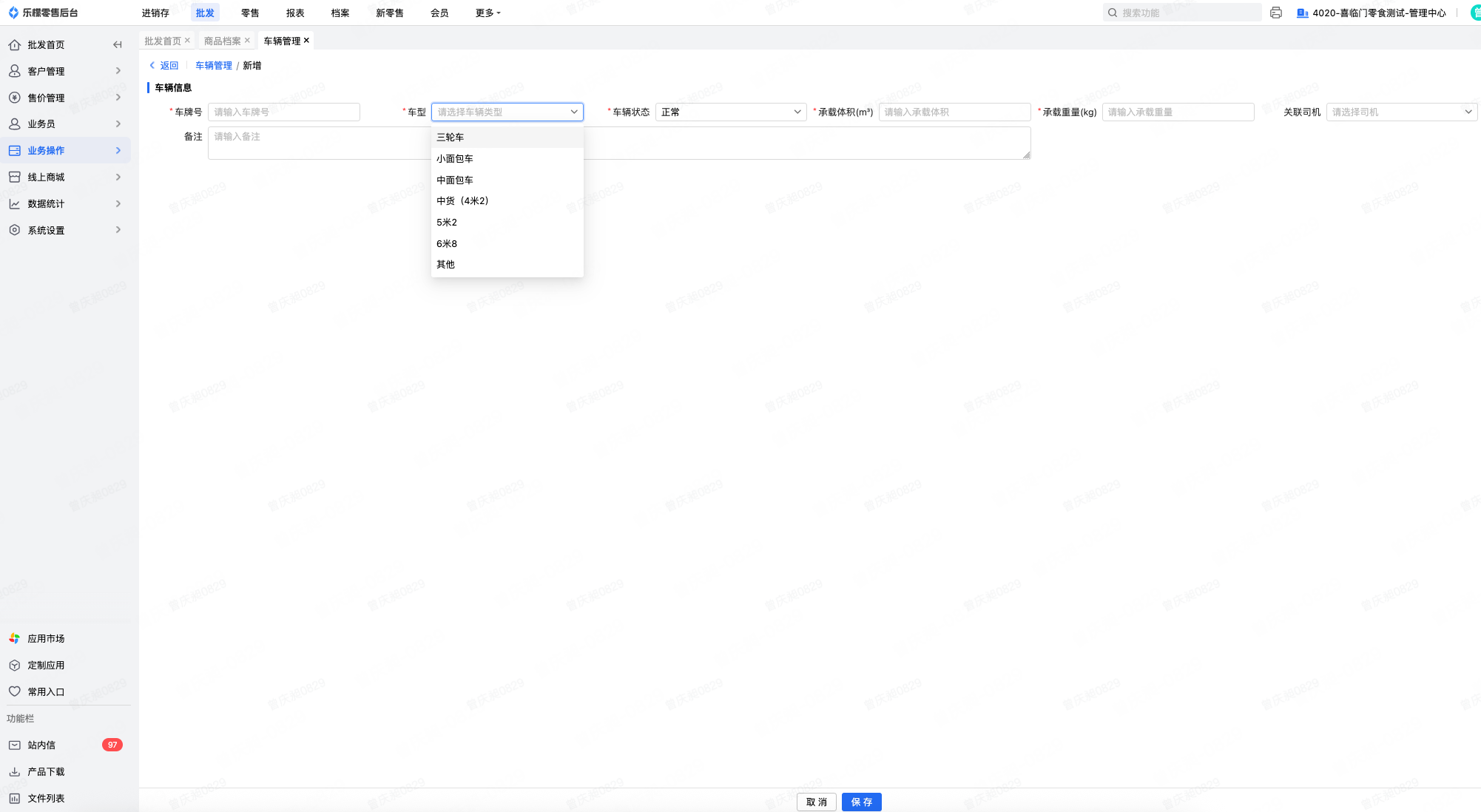The height and width of the screenshot is (812, 1481).
Task: Open 常用入口 heart icon
Action: point(14,691)
